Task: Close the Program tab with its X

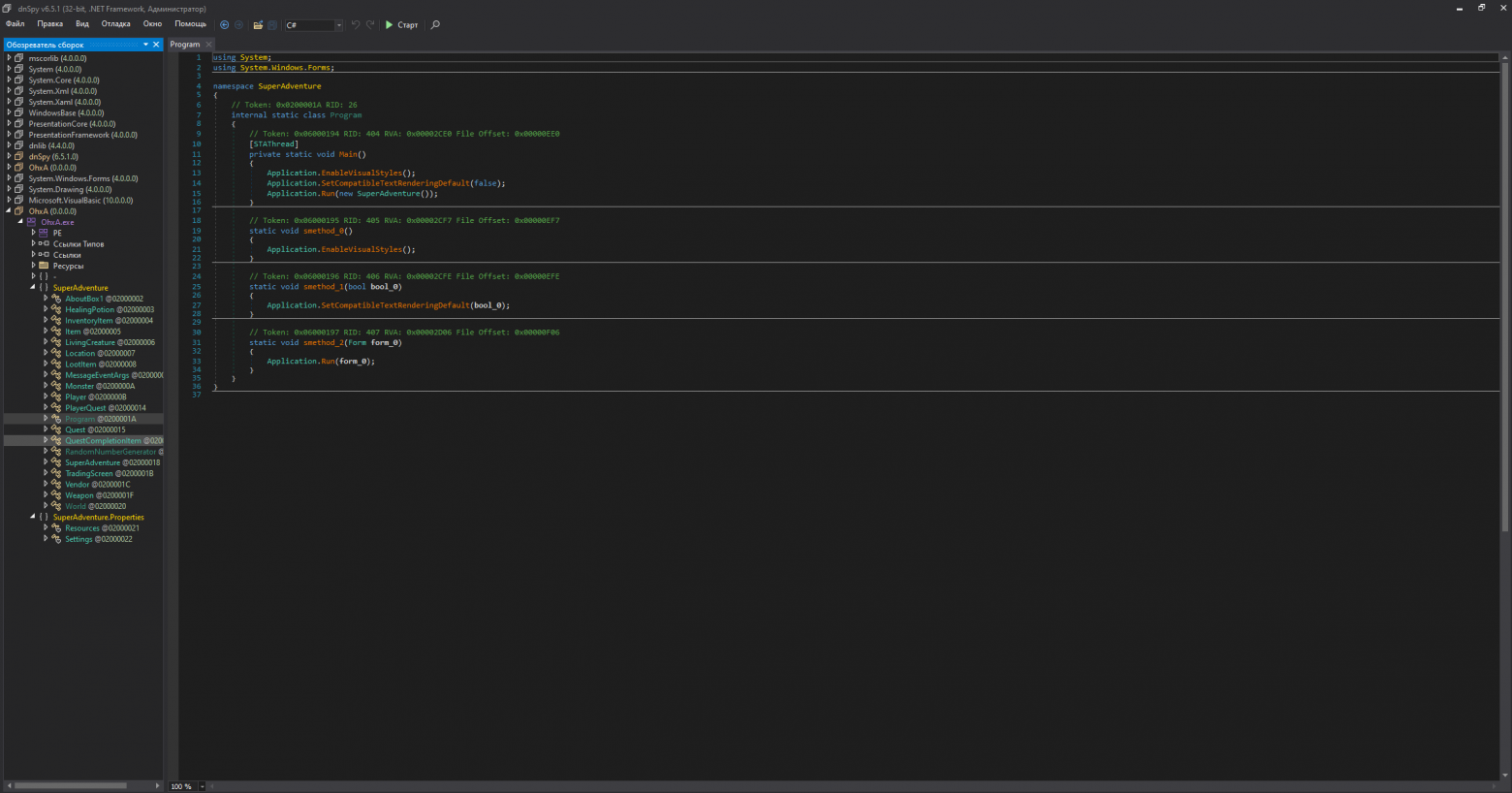Action: [x=208, y=45]
